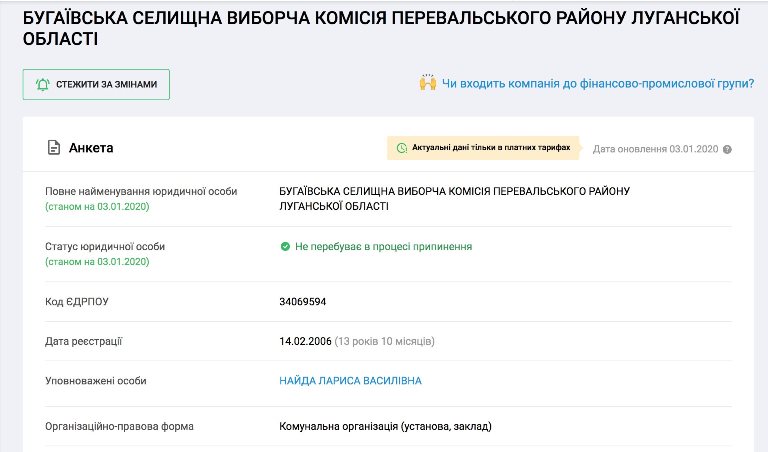
Task: Click the page title БУГАЇВСЬКА СЕЛИЩНА ВИБОРЧА КОМІСІЯ
Action: pos(383,30)
